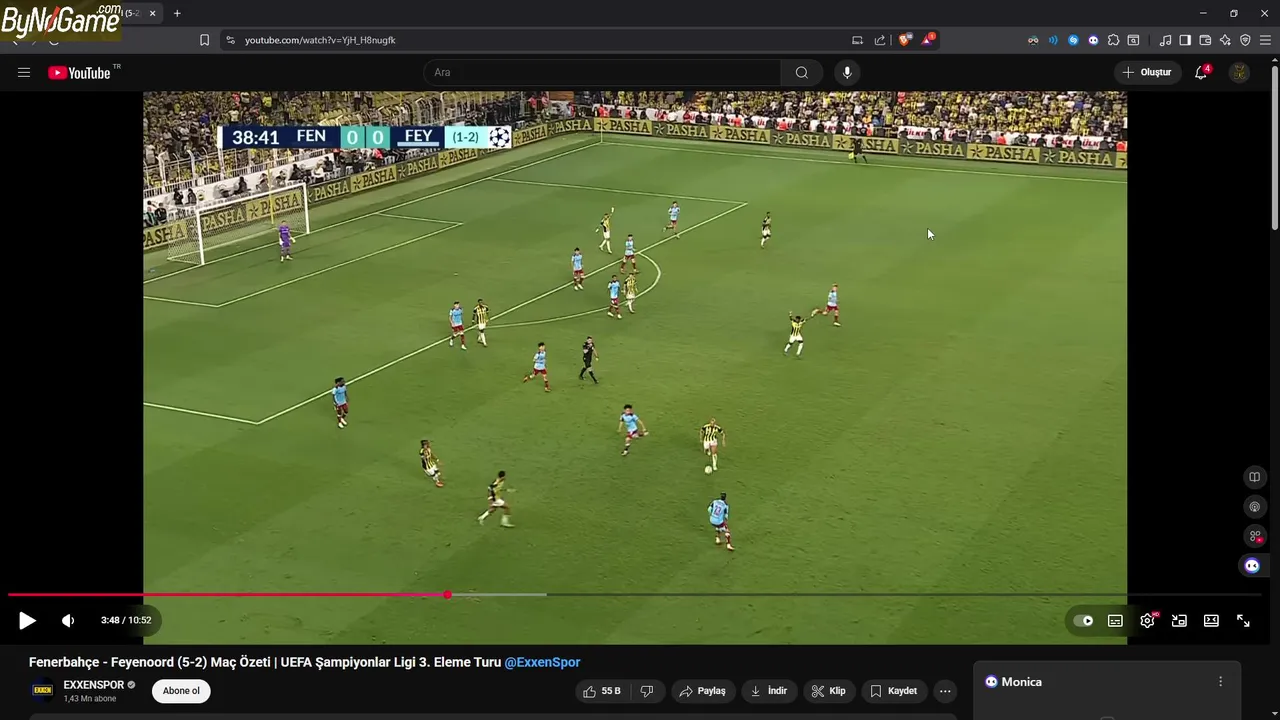Open the YouTube guide hamburger menu
The image size is (1280, 720).
24,72
